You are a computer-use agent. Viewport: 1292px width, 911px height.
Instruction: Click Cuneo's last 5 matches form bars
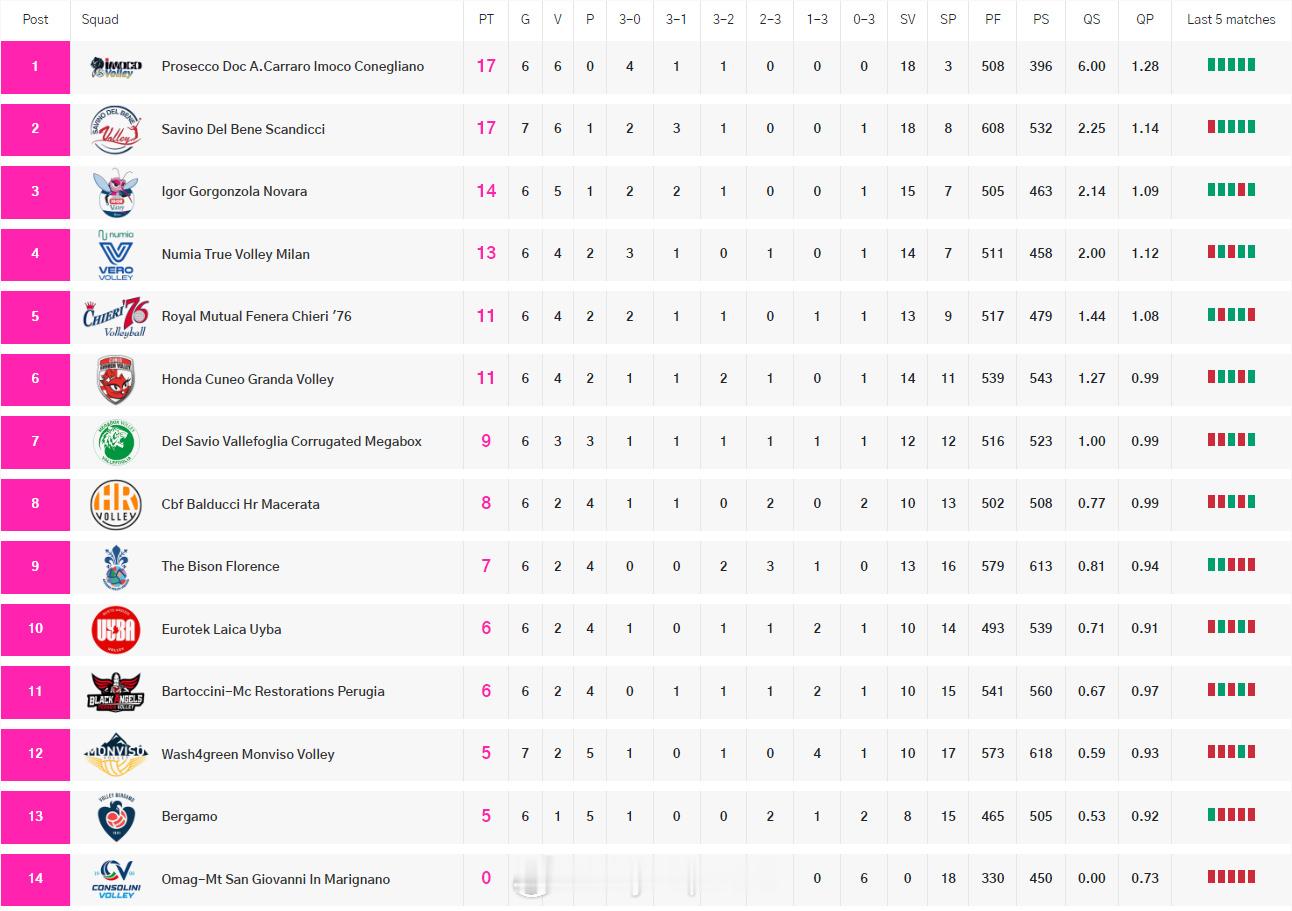tap(1231, 377)
